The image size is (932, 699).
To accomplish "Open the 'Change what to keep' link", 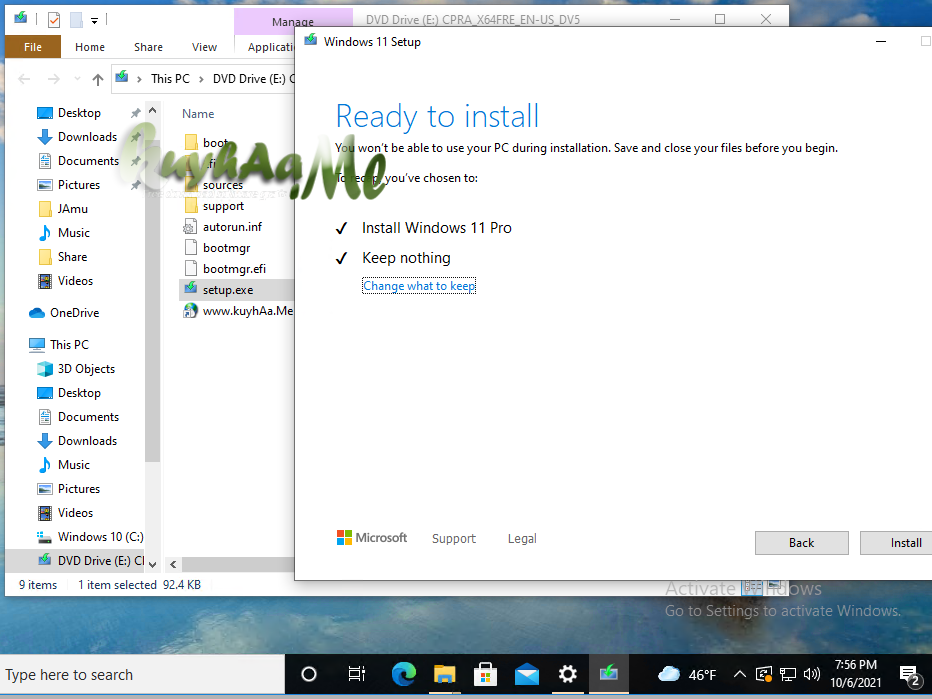I will click(x=419, y=286).
